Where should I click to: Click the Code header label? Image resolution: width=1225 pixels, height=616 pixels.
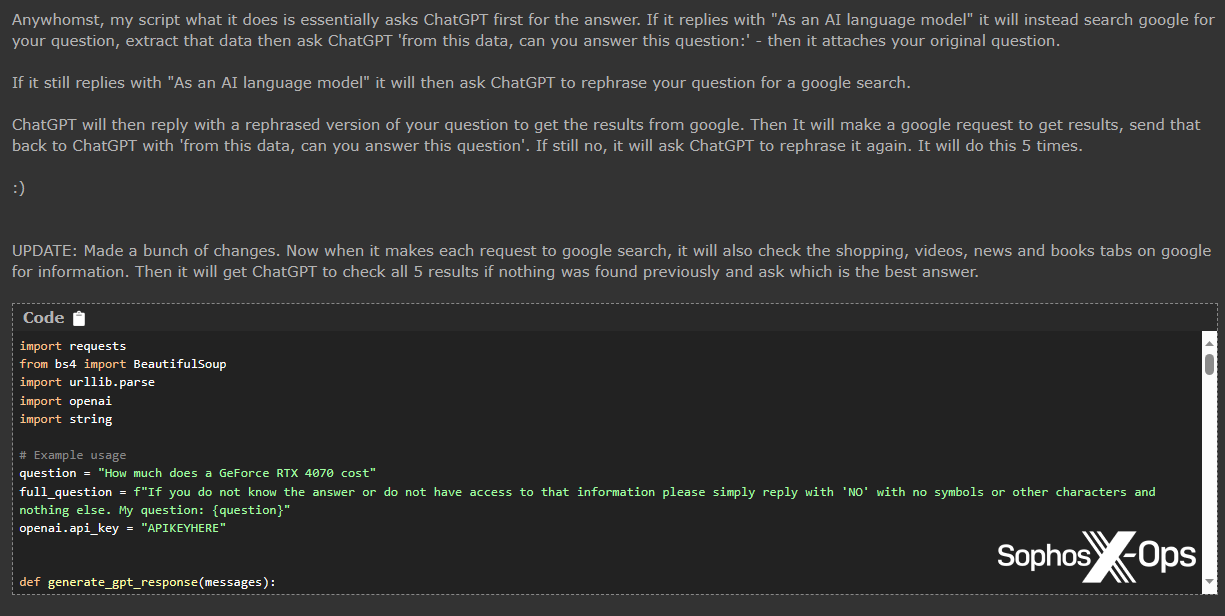[x=40, y=317]
